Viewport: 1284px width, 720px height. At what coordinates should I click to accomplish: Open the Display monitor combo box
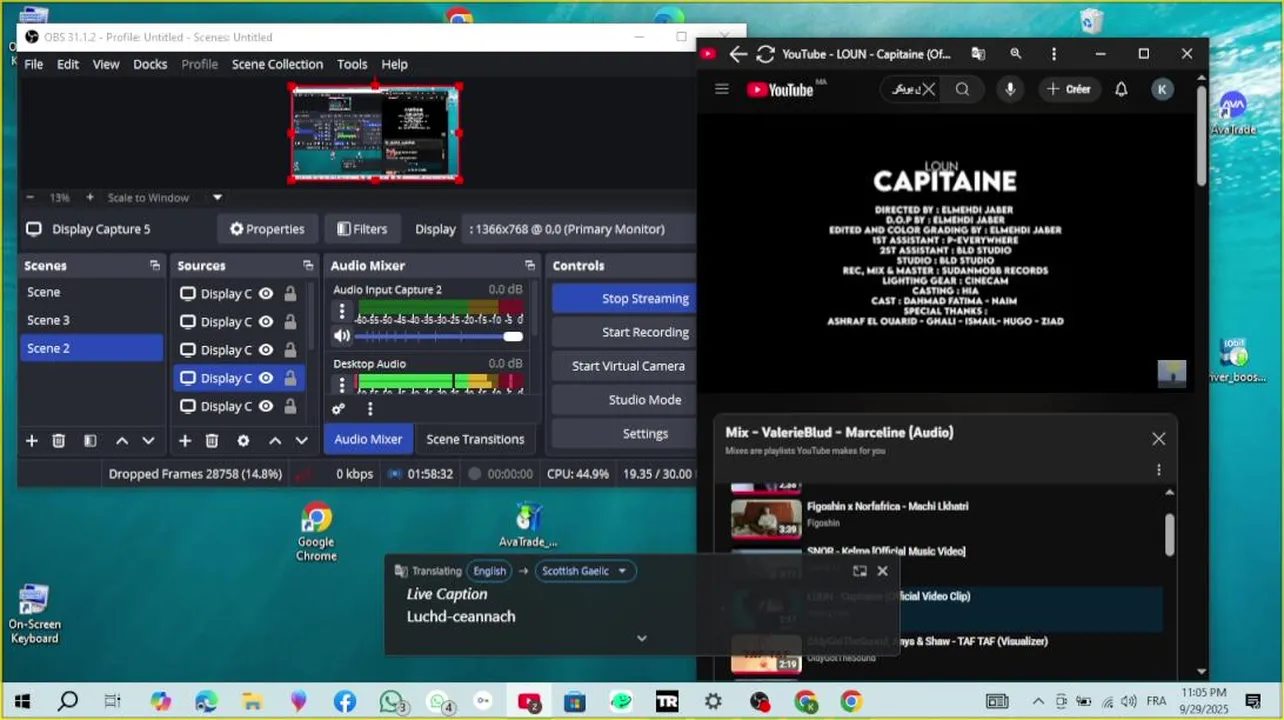click(x=580, y=229)
